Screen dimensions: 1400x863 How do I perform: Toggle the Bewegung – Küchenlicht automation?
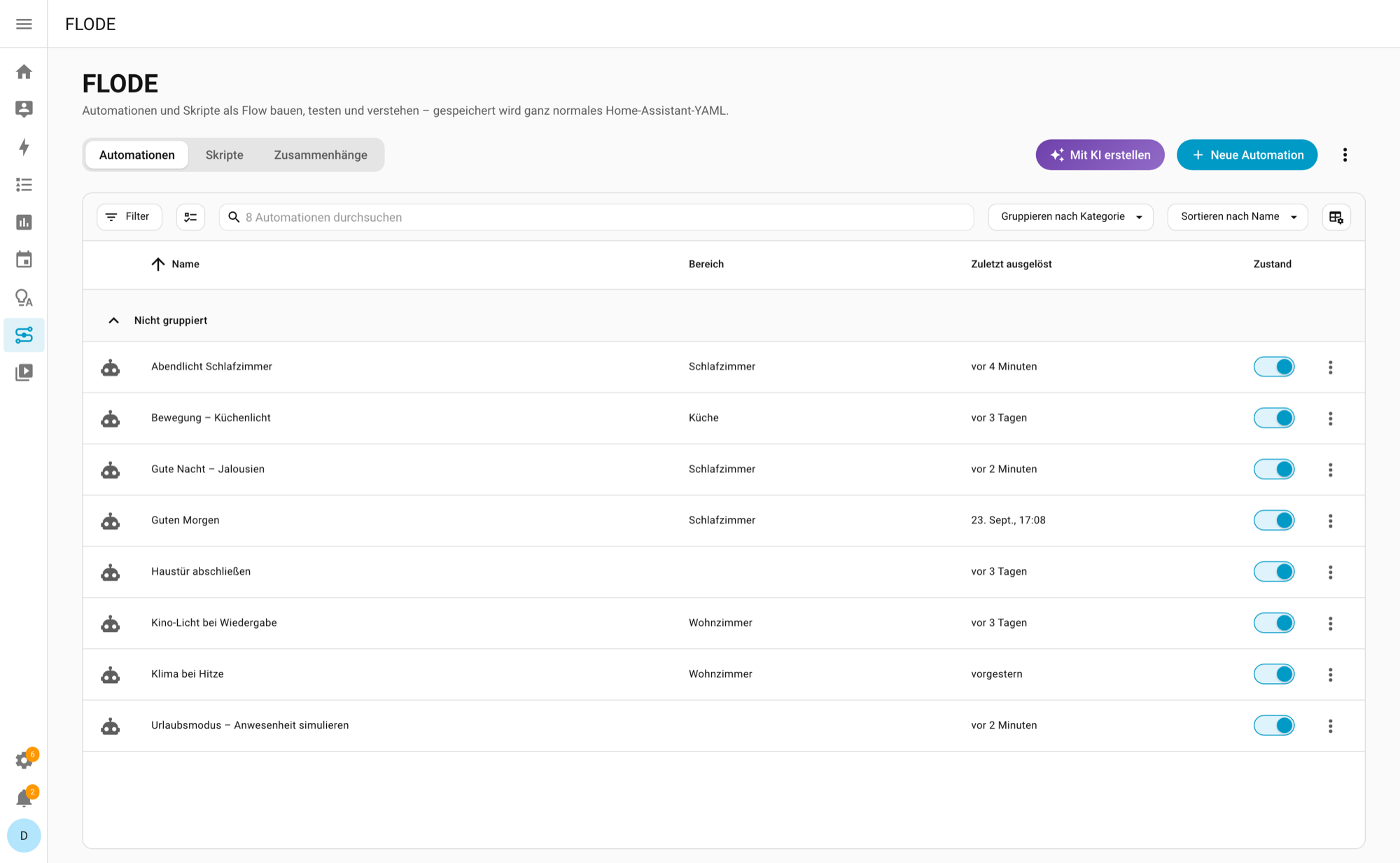[1274, 418]
